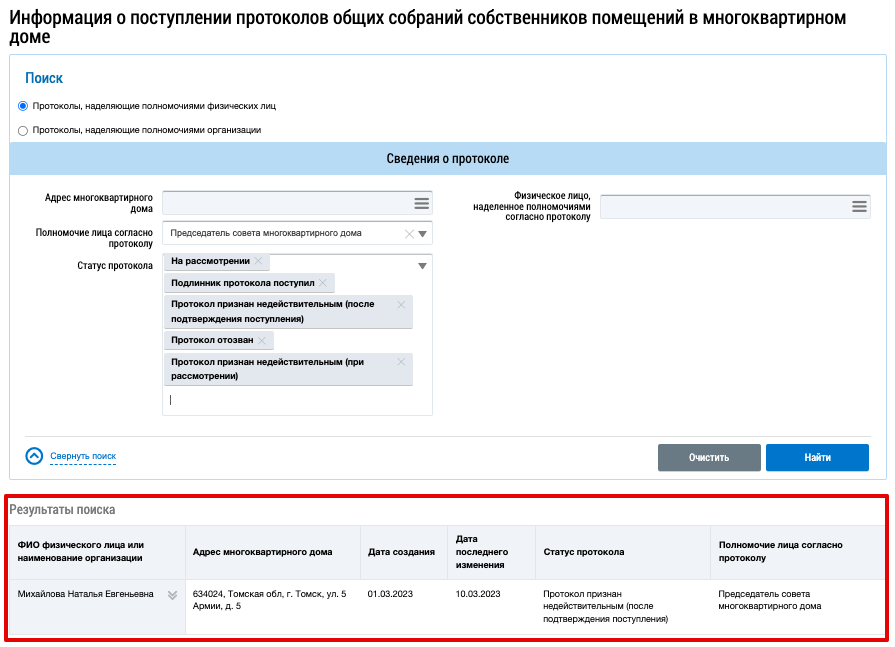Open list icon in physical person field
The height and width of the screenshot is (647, 895).
pyautogui.click(x=859, y=206)
